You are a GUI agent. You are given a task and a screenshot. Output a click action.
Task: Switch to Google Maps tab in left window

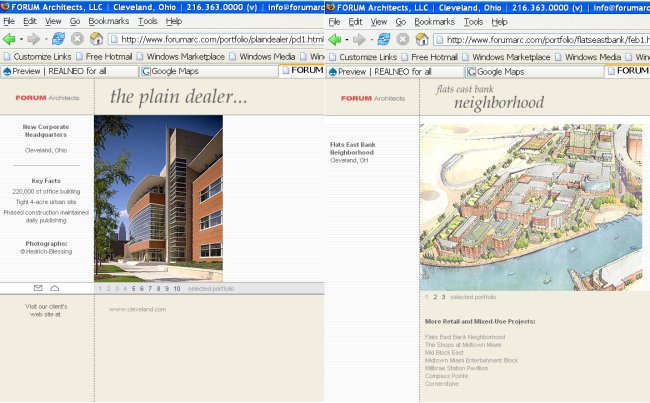(209, 71)
